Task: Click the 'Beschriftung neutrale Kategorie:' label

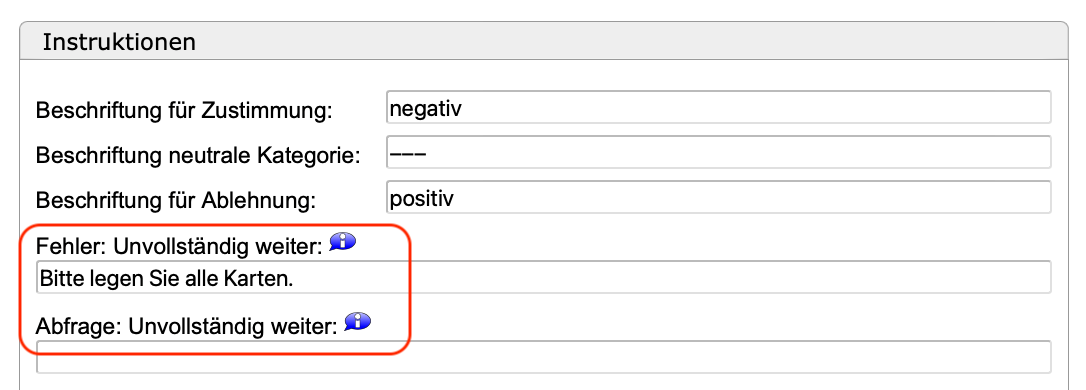Action: coord(198,155)
